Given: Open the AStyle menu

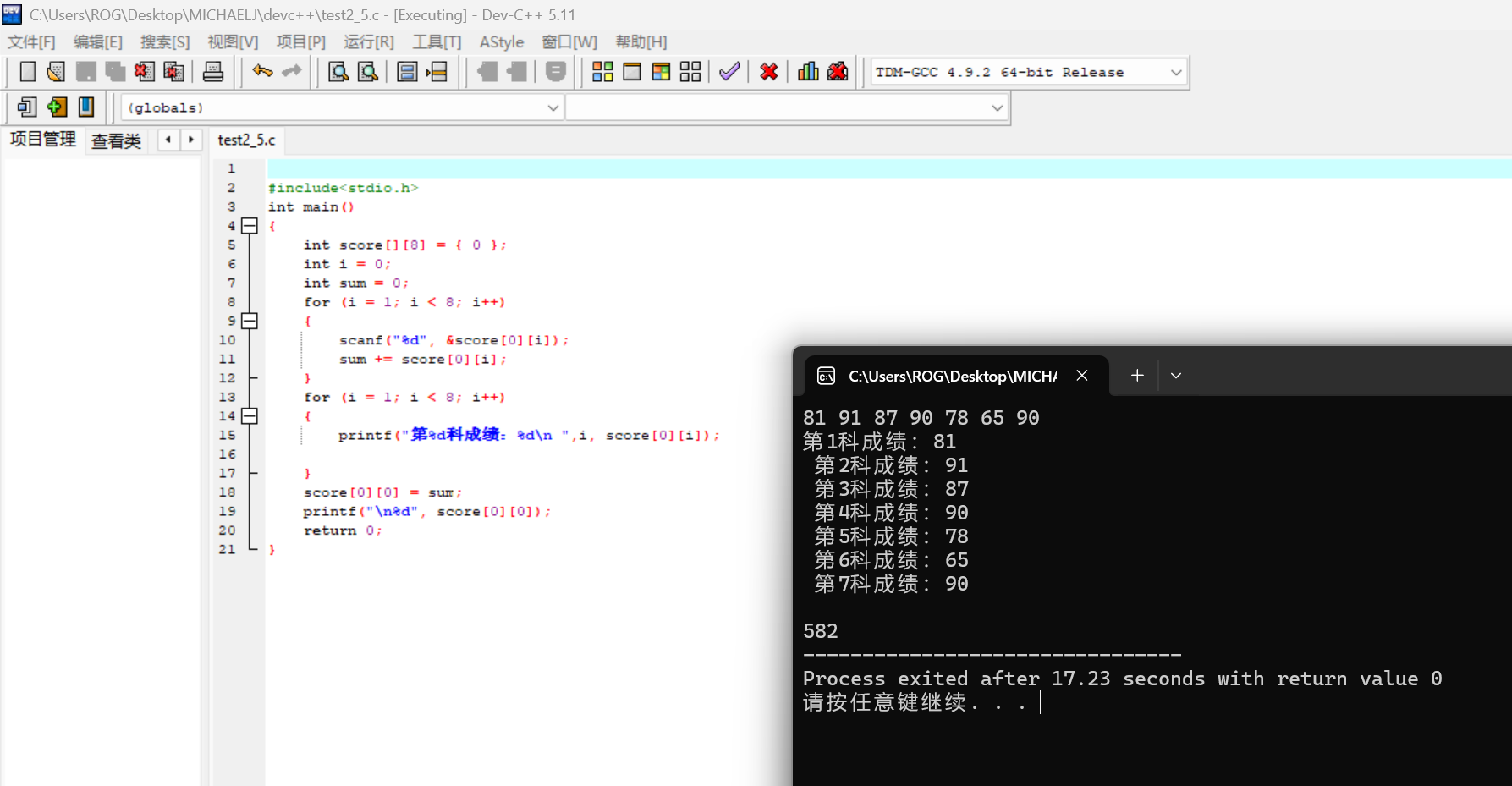Looking at the screenshot, I should [x=502, y=41].
